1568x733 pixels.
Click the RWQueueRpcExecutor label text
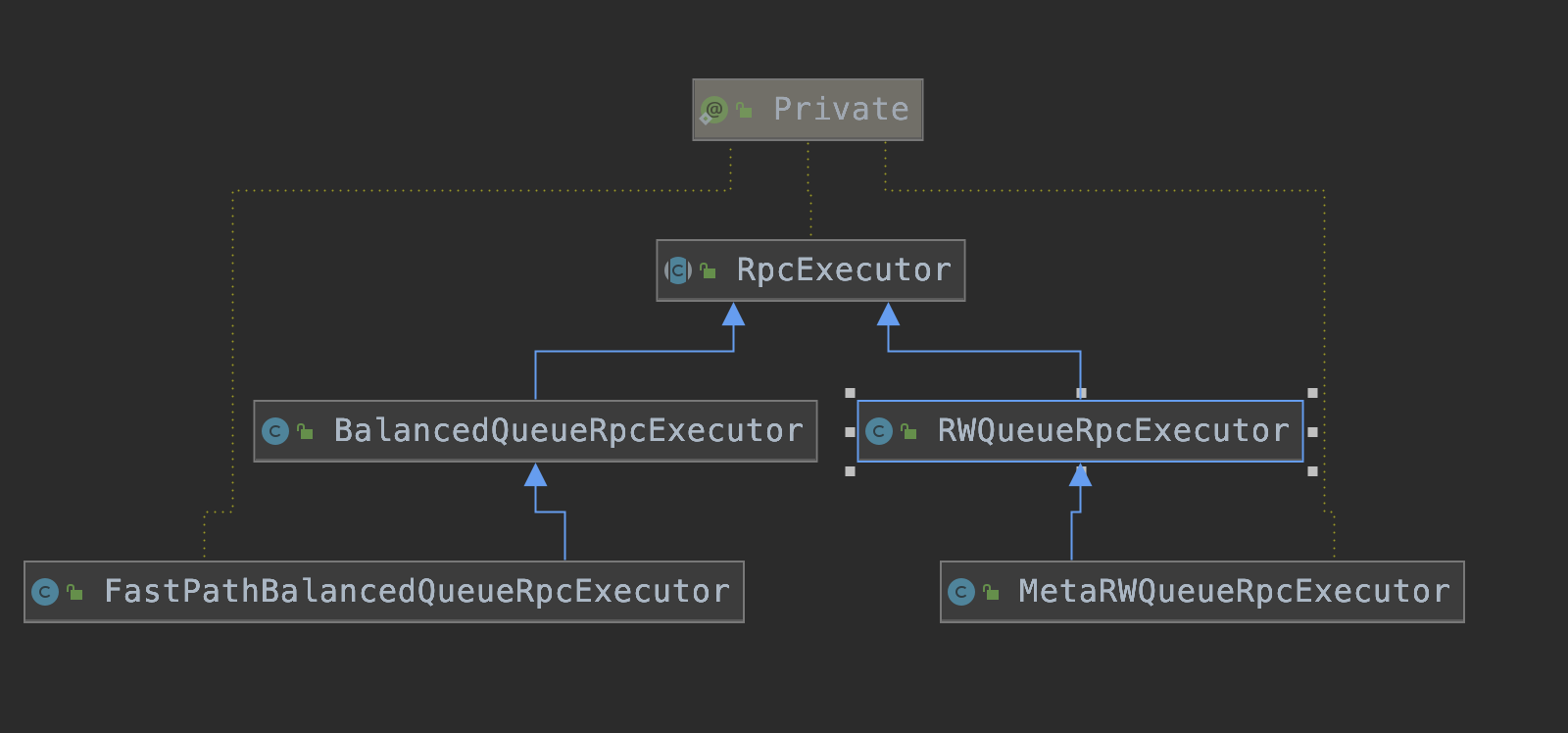(x=1113, y=431)
